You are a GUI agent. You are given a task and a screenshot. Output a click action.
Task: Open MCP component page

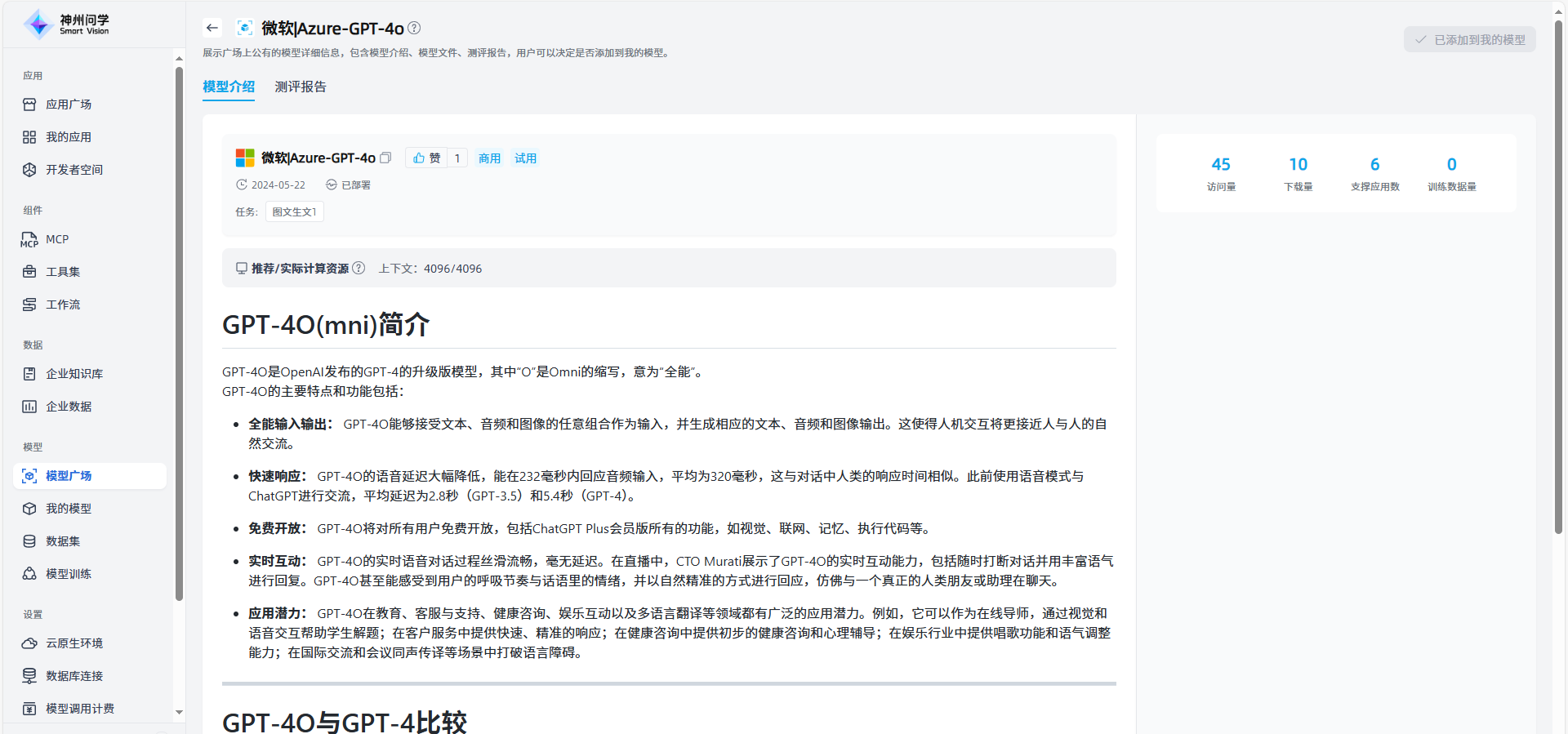57,239
